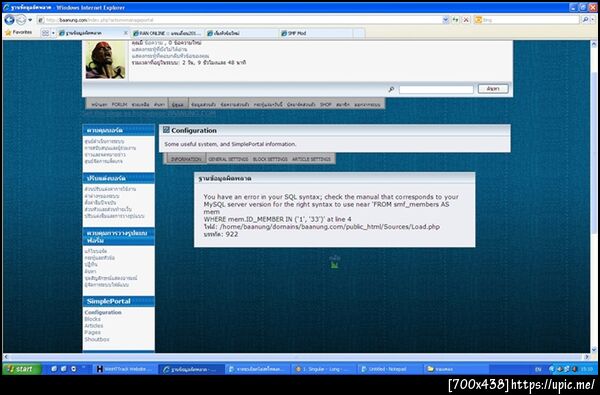Viewport: 600px width, 395px height.
Task: Click first link in top sidebar section
Action: (104, 141)
